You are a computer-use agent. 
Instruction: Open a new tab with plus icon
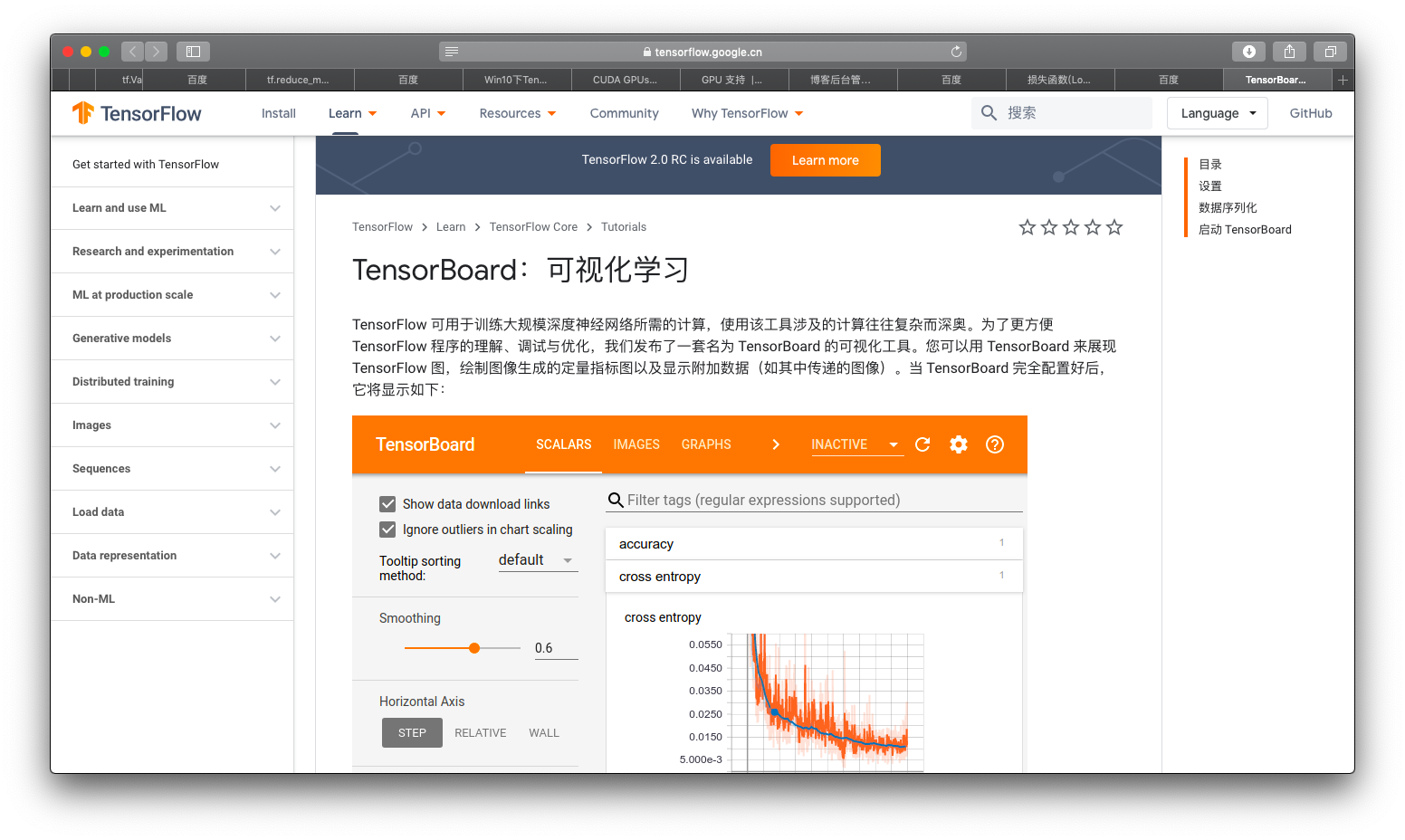coord(1343,80)
